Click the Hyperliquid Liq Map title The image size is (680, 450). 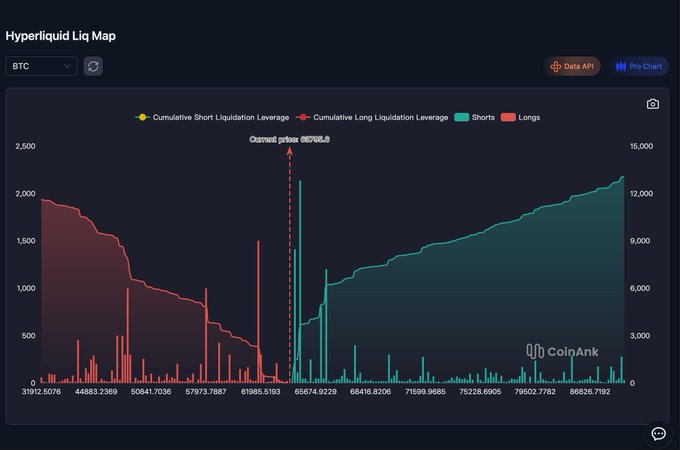61,36
